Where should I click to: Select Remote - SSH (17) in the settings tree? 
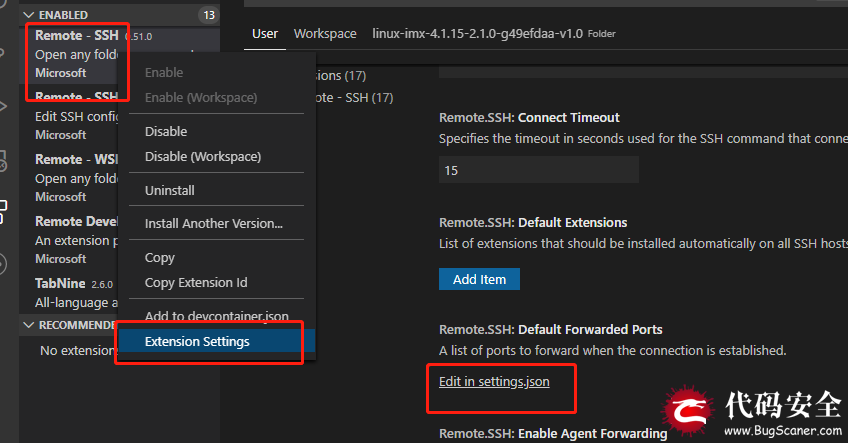355,97
